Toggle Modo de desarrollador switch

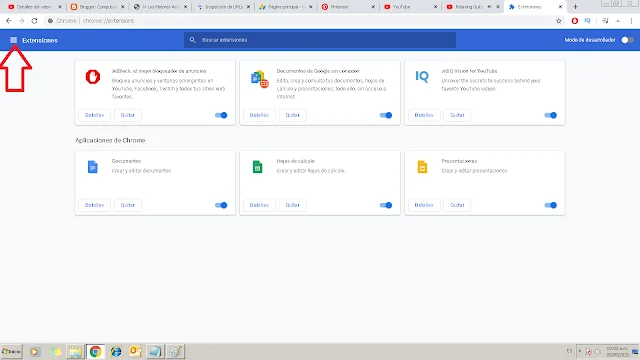(x=627, y=40)
